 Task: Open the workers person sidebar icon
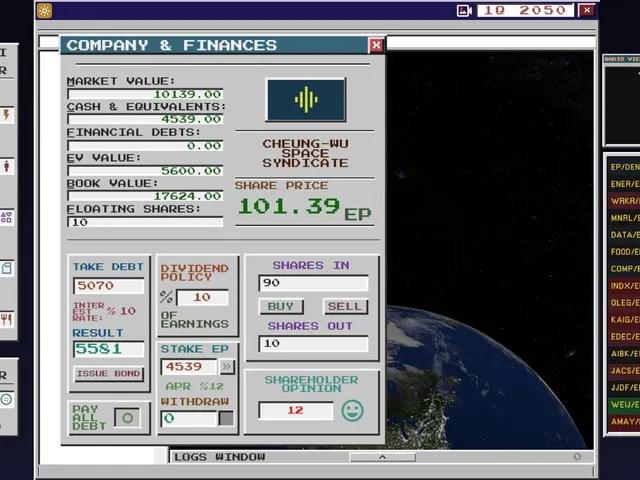click(7, 166)
